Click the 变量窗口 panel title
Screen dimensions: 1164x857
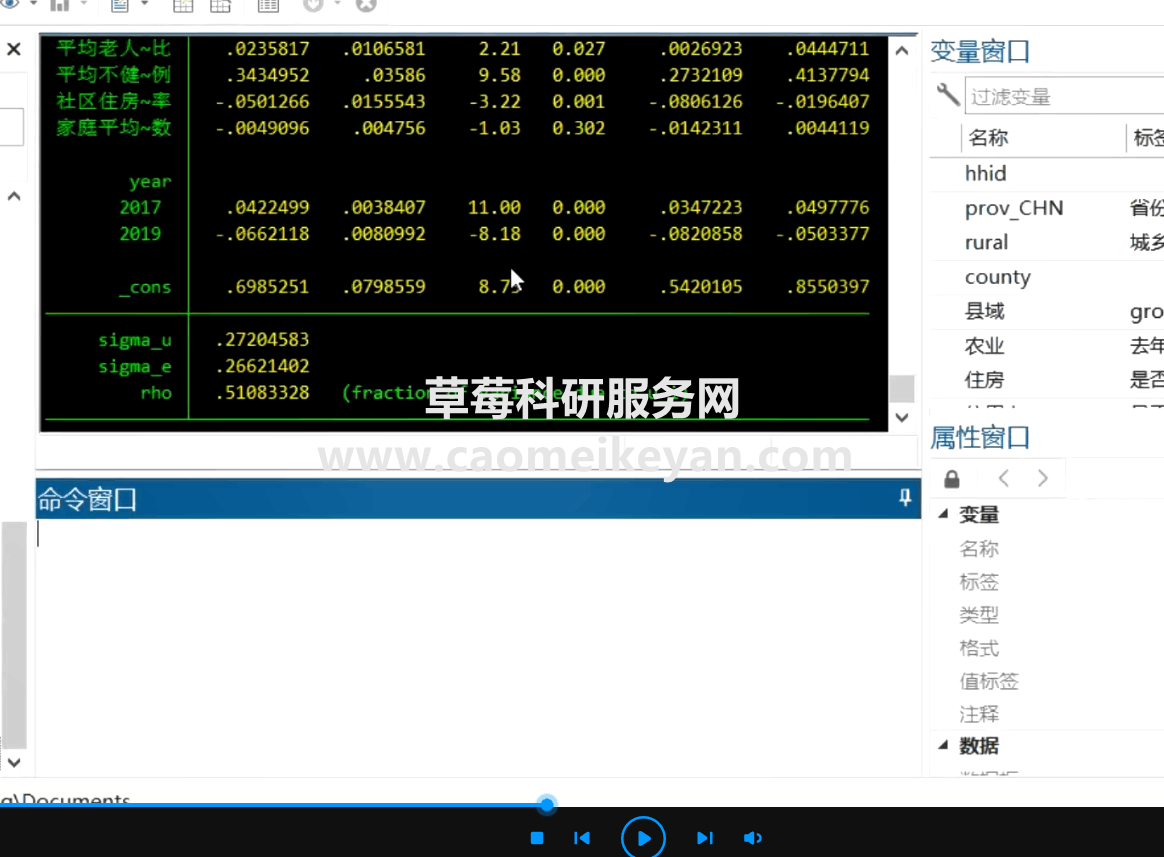980,52
